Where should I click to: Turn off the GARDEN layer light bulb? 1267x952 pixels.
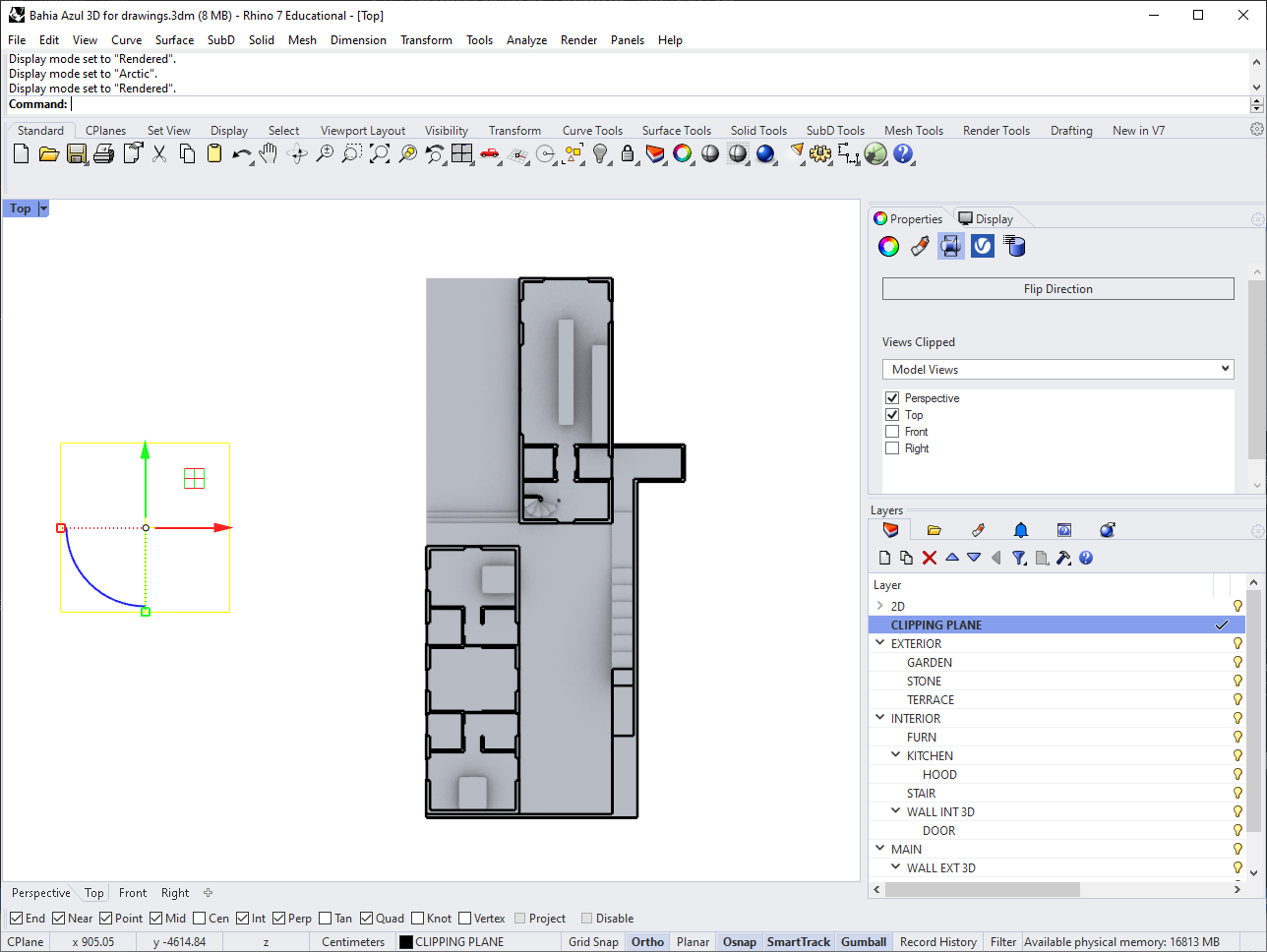(1237, 663)
